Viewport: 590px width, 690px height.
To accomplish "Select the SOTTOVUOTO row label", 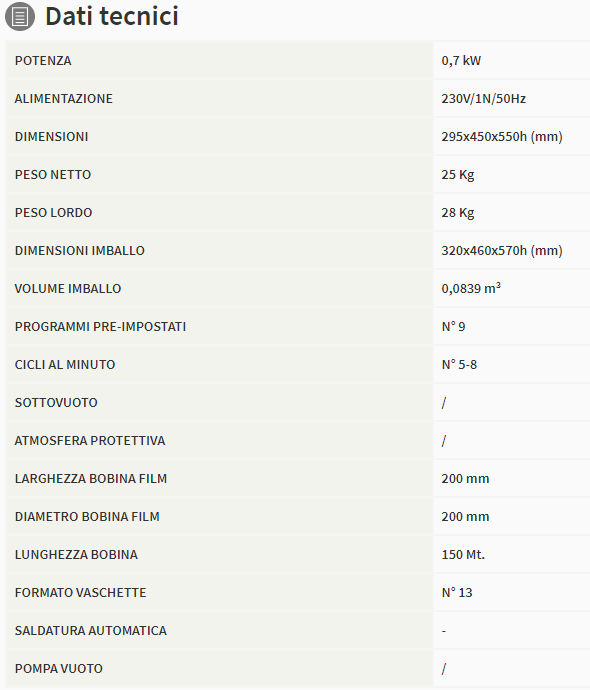I will [x=56, y=403].
